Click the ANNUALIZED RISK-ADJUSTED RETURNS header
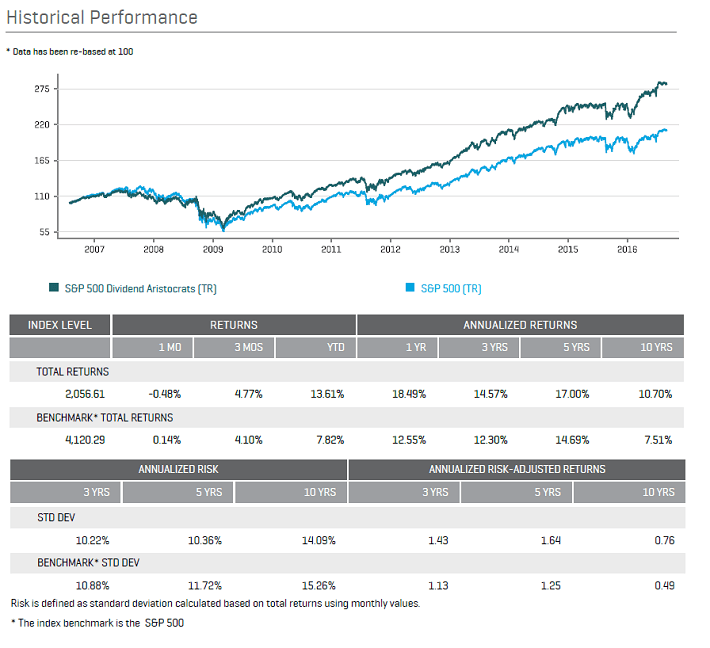Screen dimensions: 710x648 (x=516, y=469)
